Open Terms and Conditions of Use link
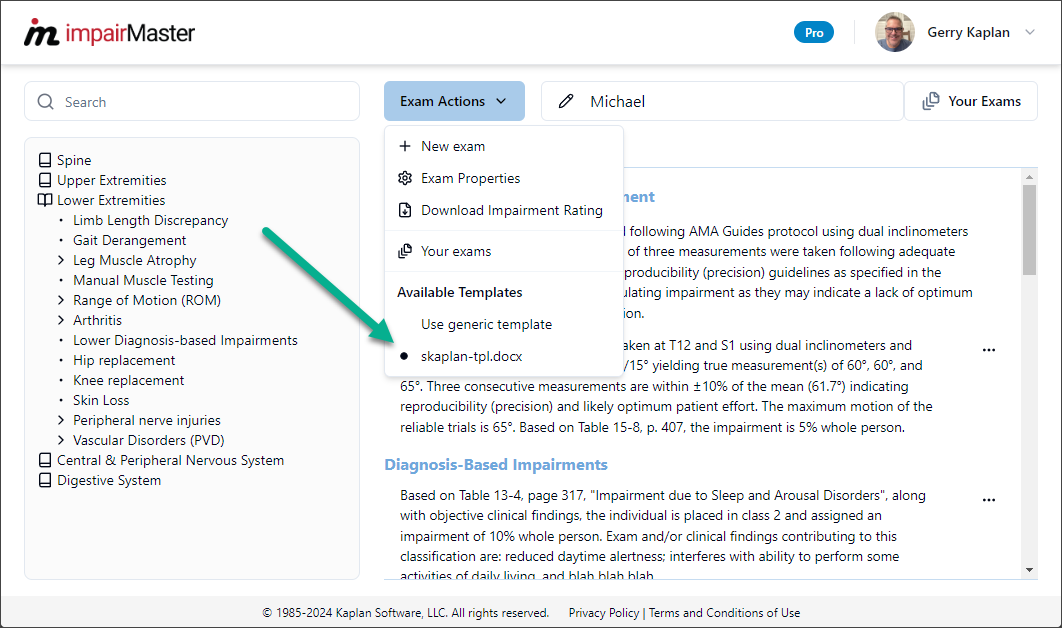This screenshot has height=628, width=1062. [x=724, y=612]
